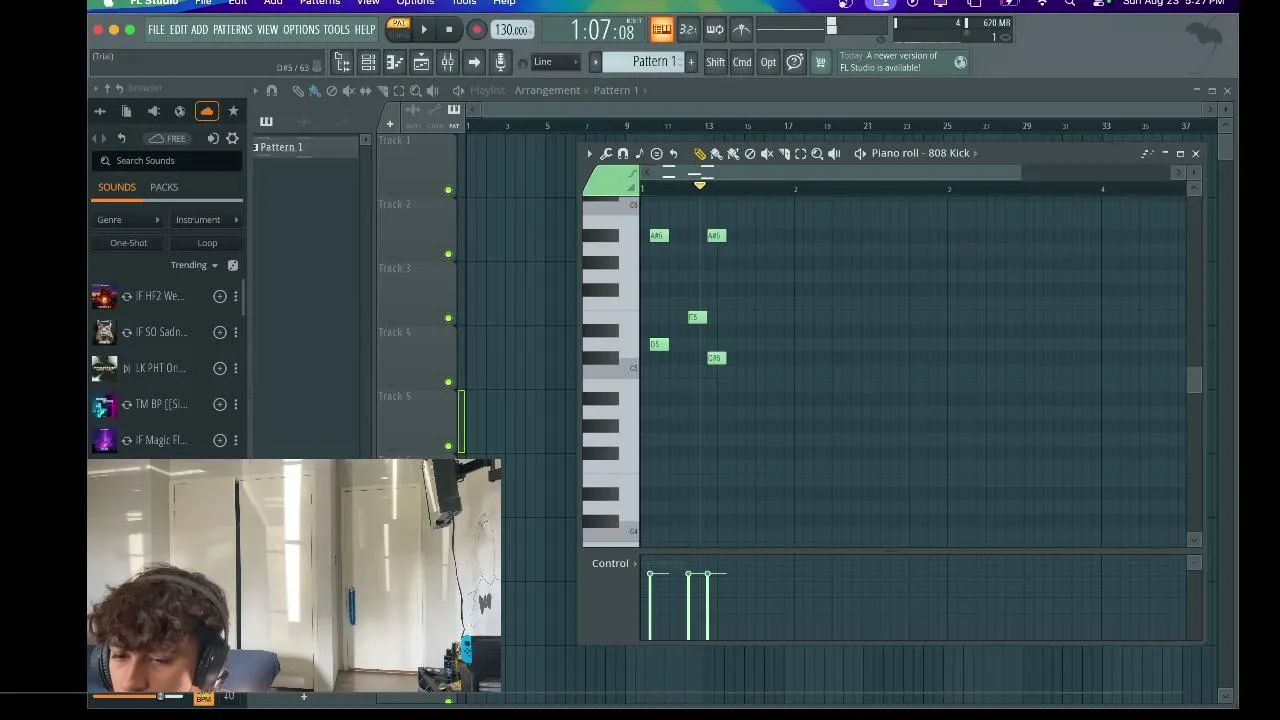Open the browser plugin database tab
Screen dimensions: 1280x720
153,111
